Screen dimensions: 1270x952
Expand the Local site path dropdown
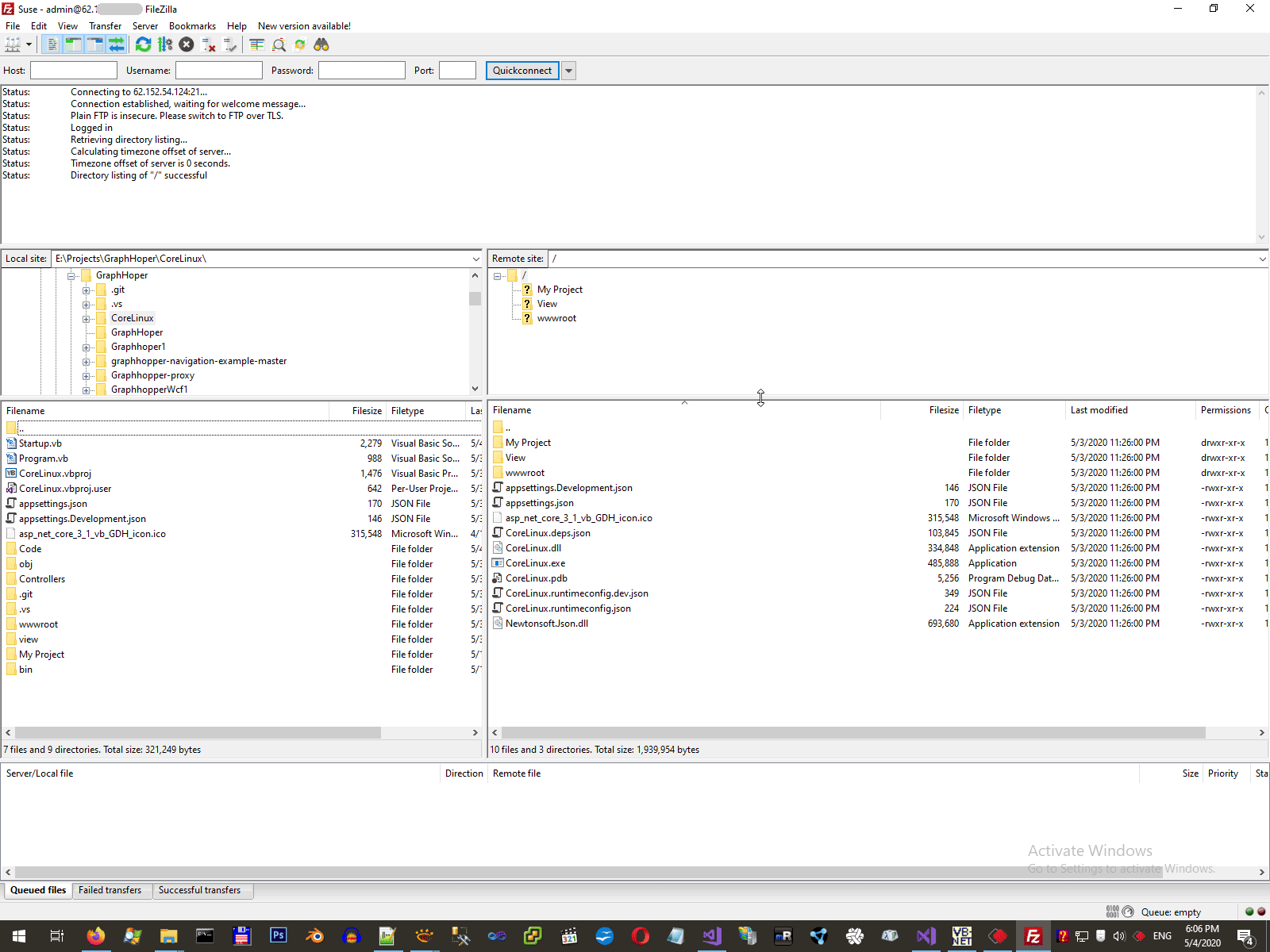(475, 259)
